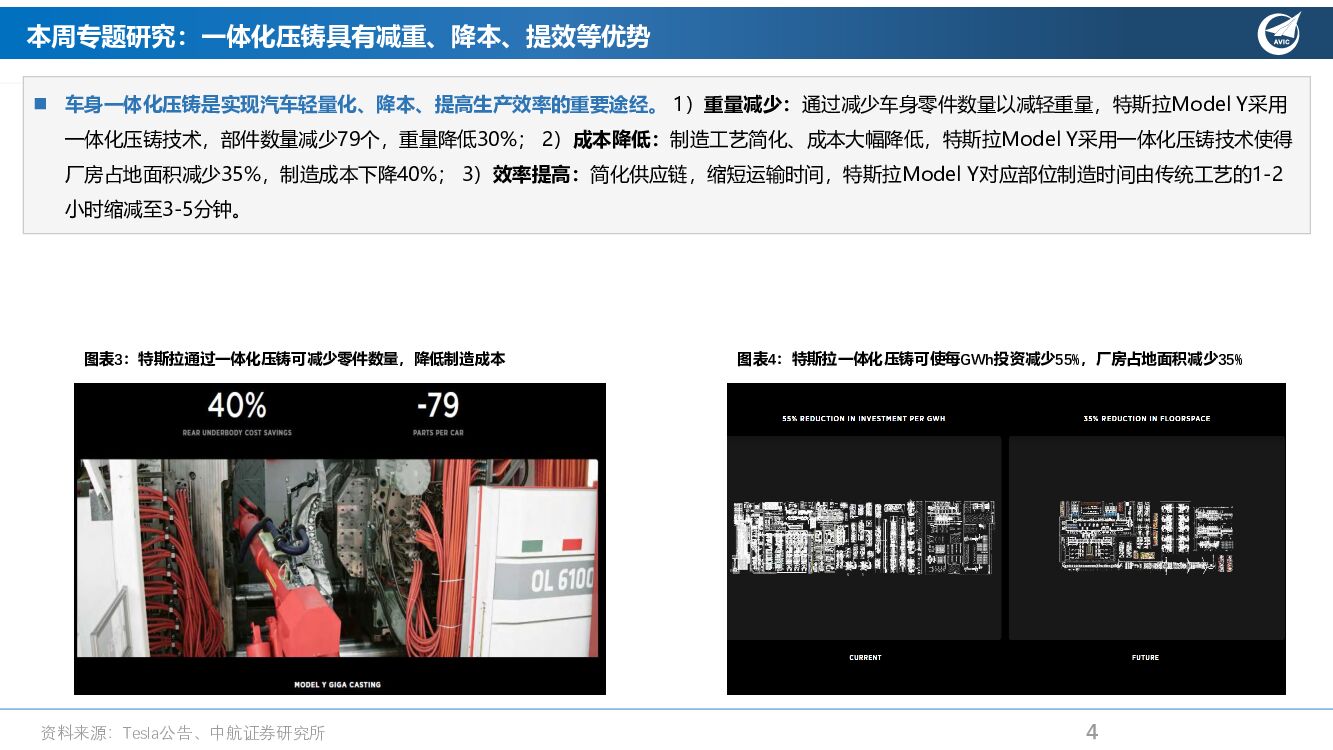The width and height of the screenshot is (1333, 750).
Task: Click the MODEL Y GIGA CASTING label
Action: [337, 685]
